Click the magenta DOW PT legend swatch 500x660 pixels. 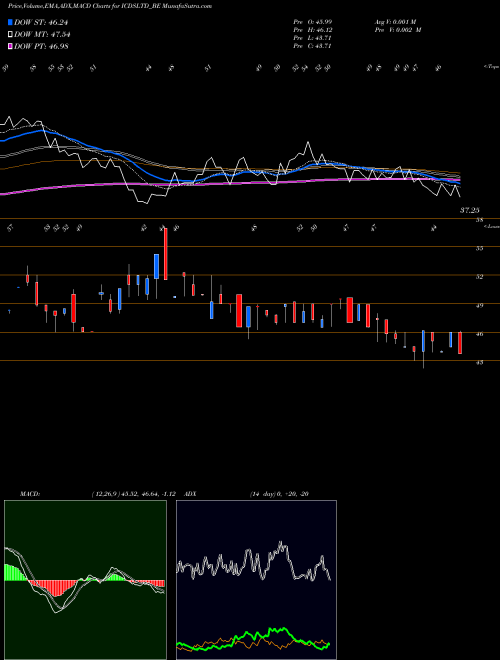10,46
